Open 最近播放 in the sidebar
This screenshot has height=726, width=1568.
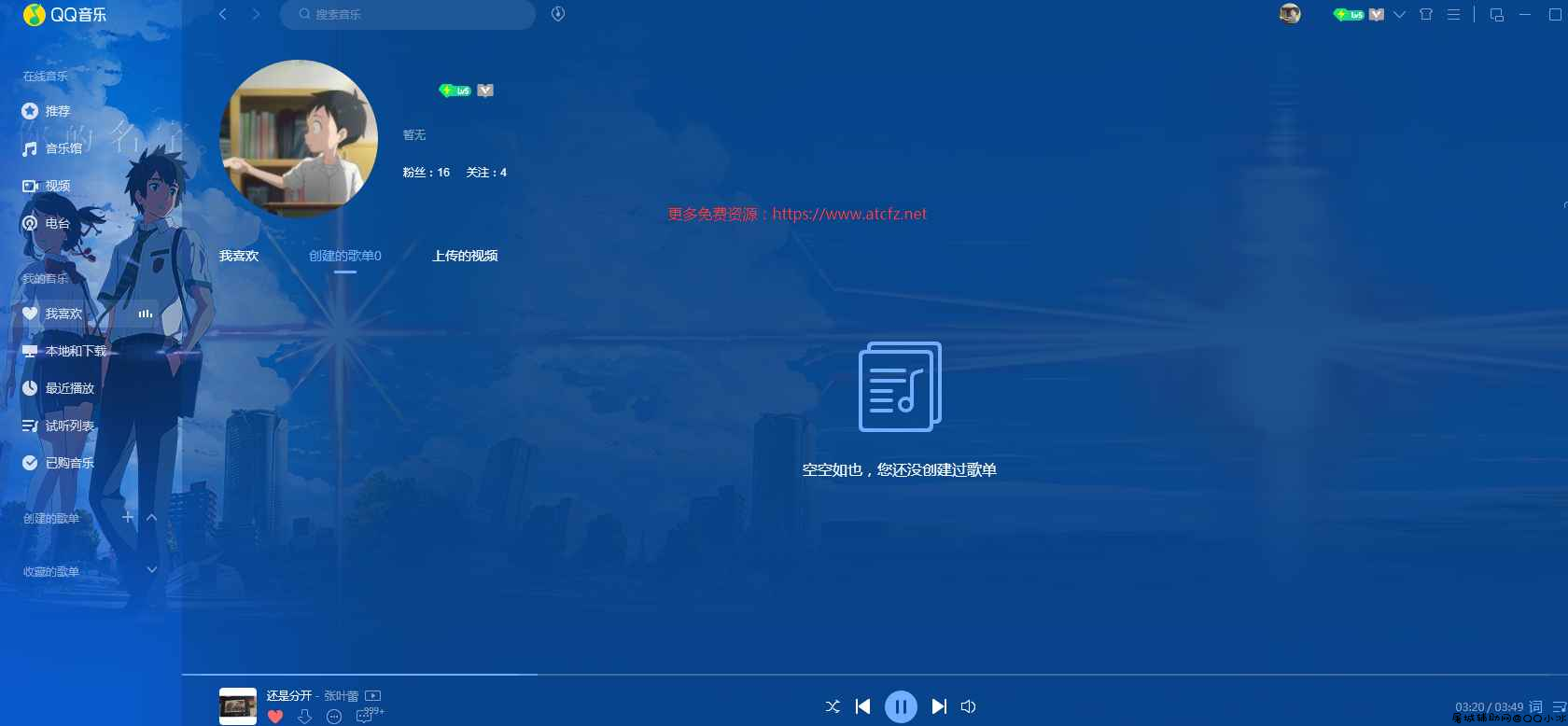58,388
